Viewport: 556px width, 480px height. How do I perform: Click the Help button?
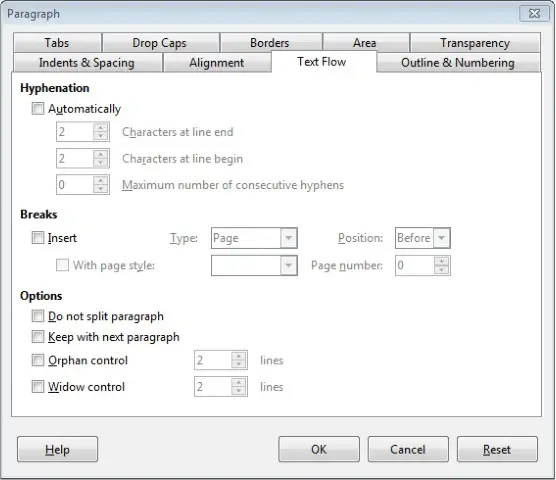[57, 449]
